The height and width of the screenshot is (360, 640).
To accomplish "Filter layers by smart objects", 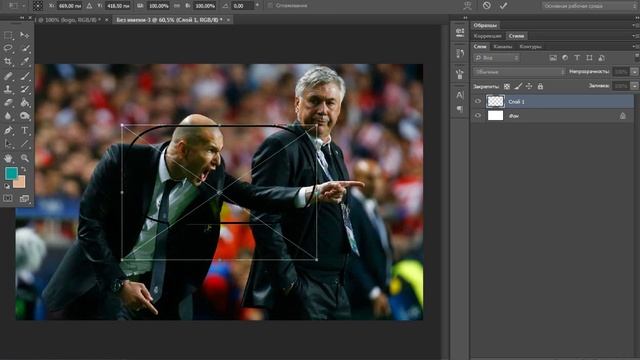I will (x=602, y=58).
